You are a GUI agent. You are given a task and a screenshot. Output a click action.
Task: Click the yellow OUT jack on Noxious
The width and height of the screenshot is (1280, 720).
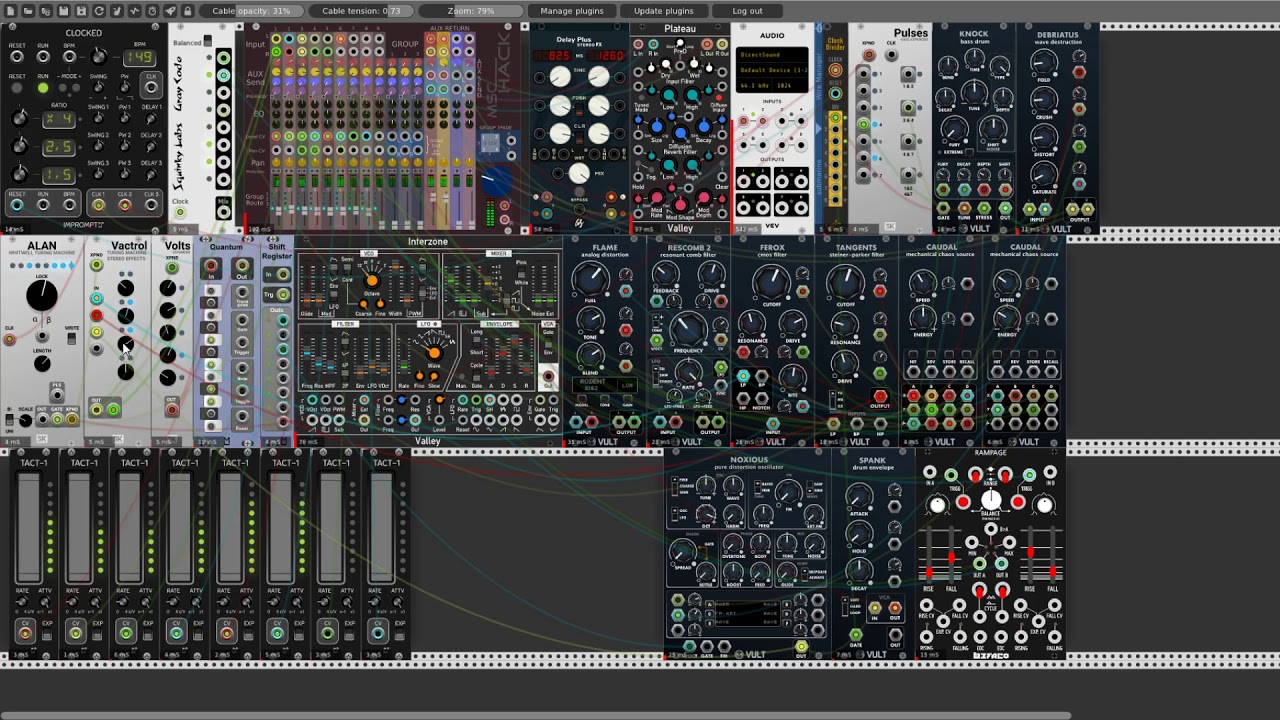pos(801,647)
